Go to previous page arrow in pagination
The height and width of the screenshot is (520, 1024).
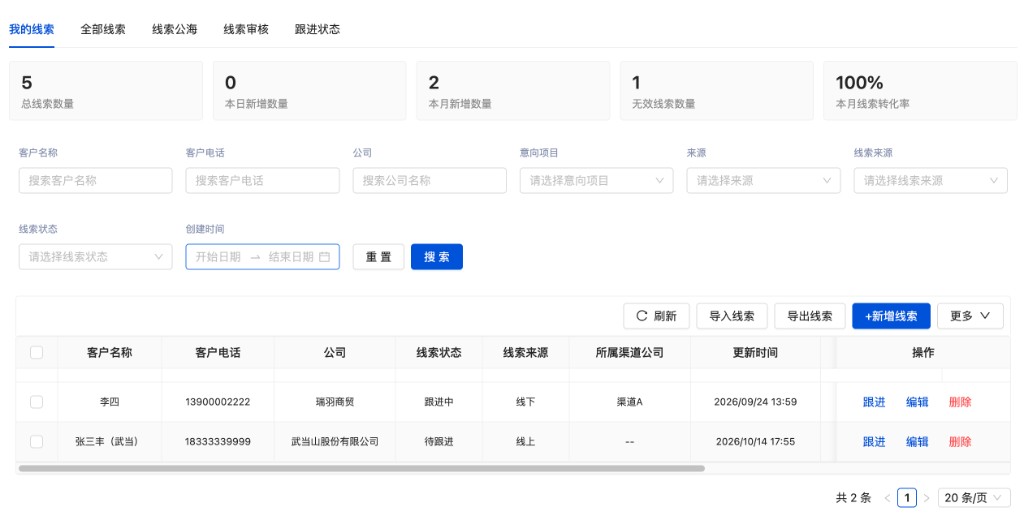[x=887, y=498]
